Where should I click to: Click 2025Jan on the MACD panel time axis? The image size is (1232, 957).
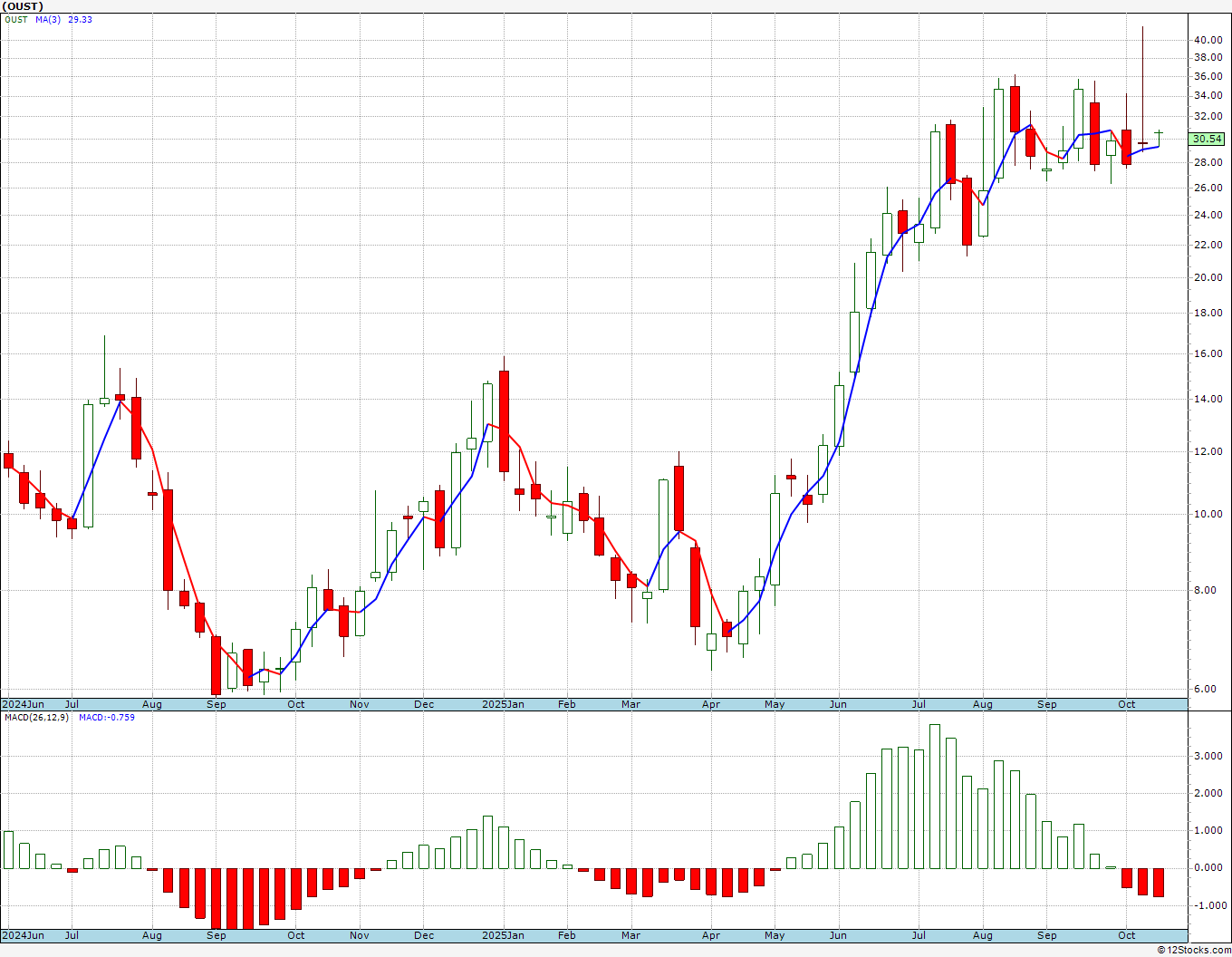click(503, 935)
